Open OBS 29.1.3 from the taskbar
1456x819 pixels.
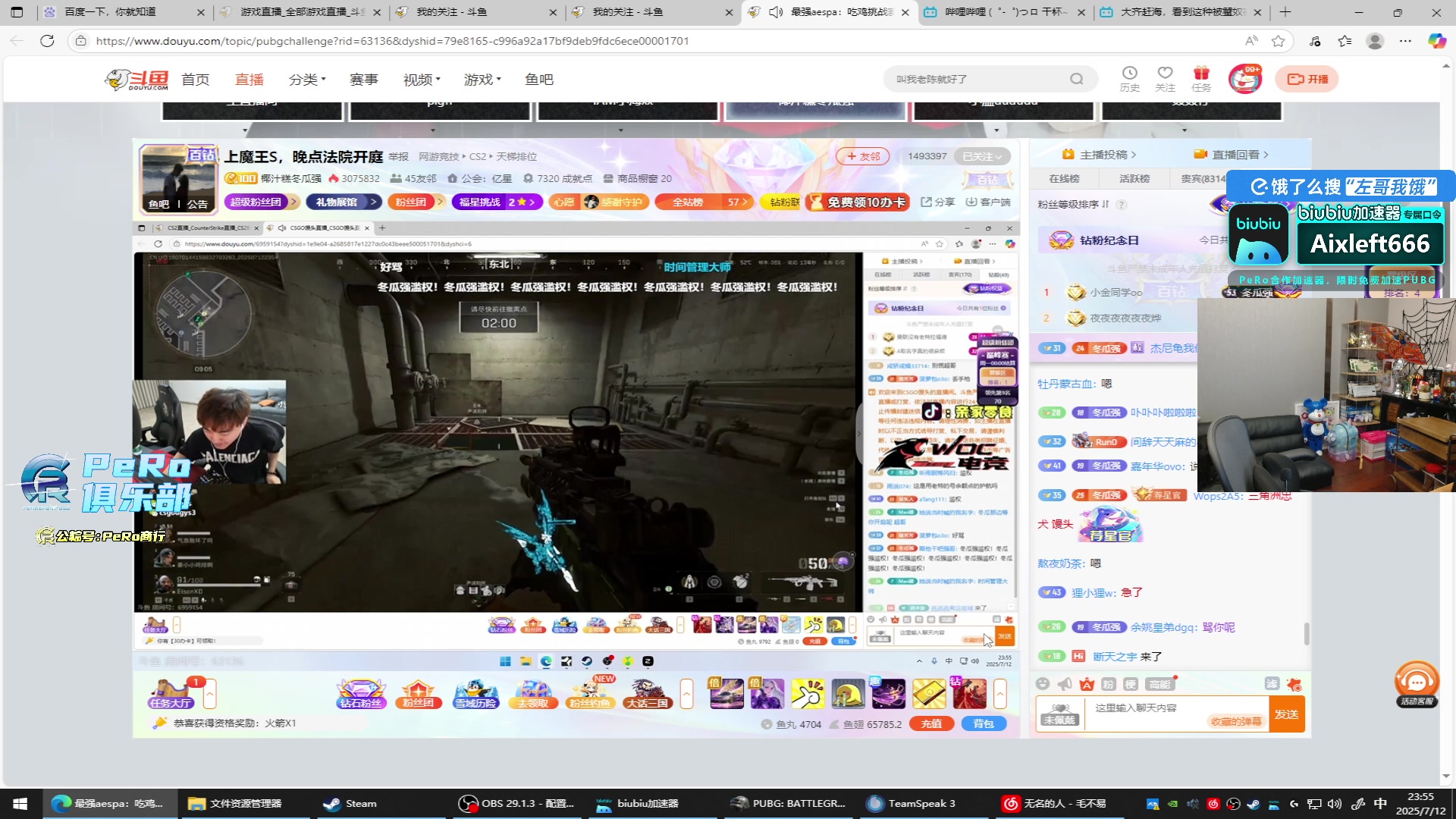517,804
